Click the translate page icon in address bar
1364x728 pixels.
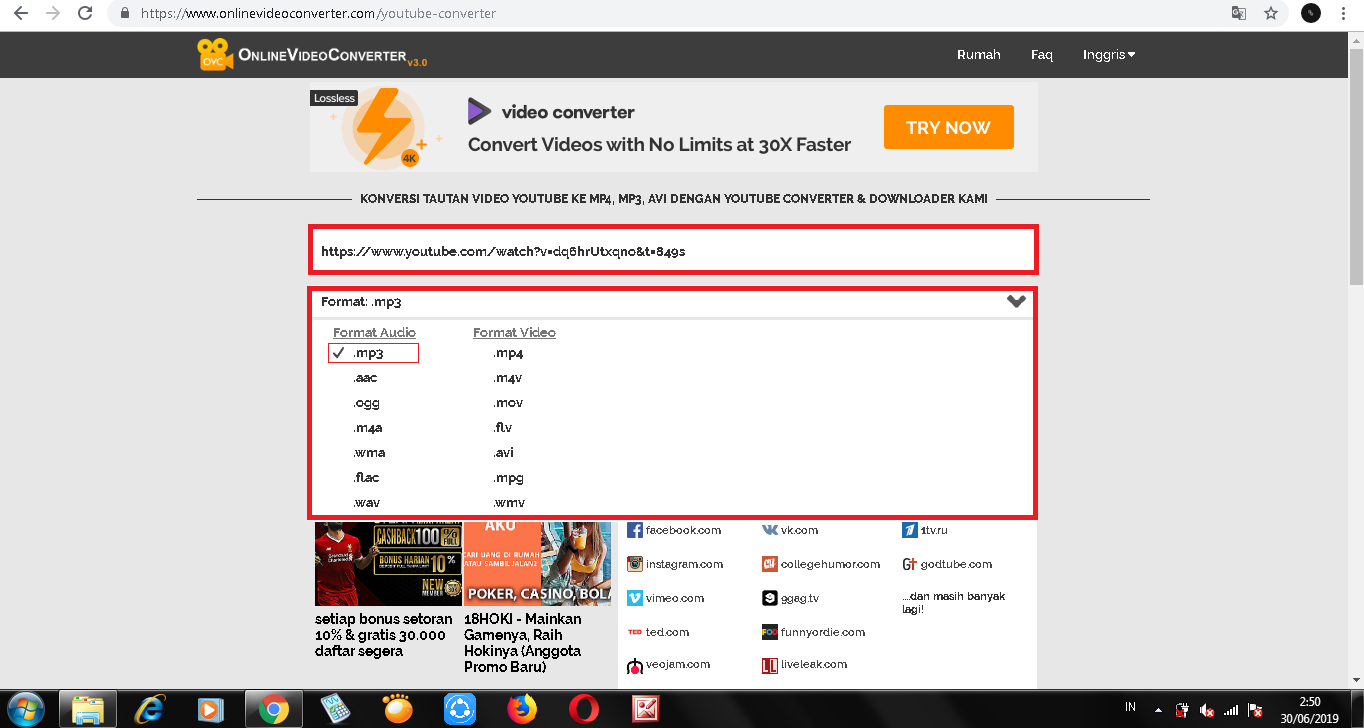coord(1239,14)
